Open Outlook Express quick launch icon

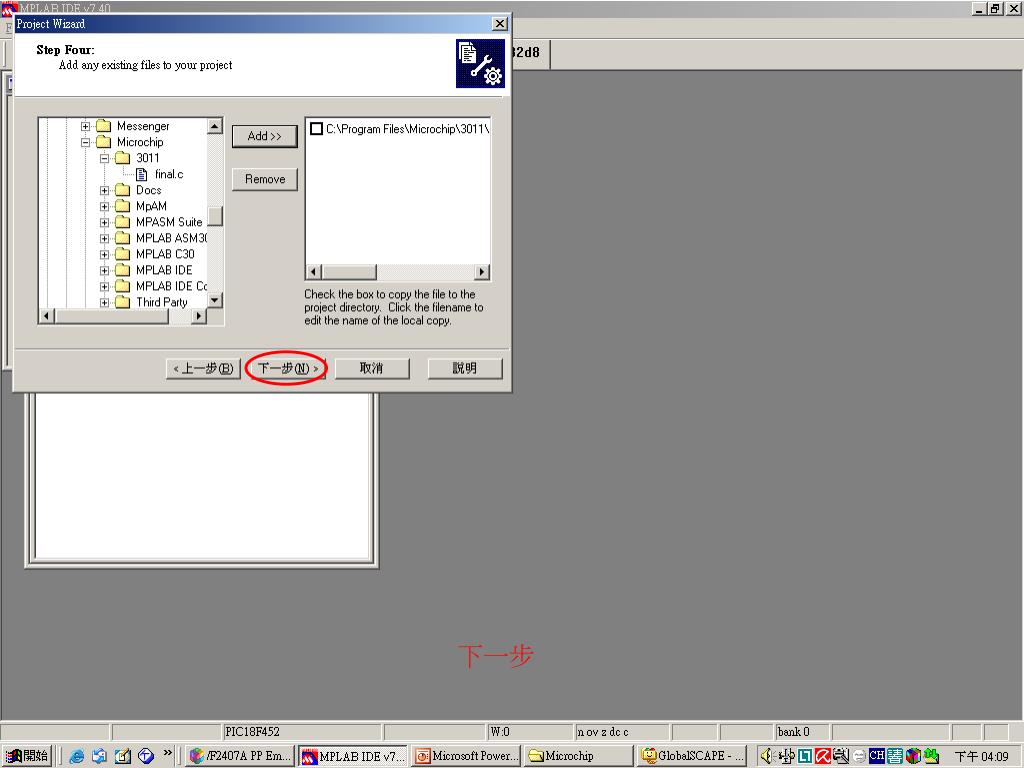click(x=99, y=756)
